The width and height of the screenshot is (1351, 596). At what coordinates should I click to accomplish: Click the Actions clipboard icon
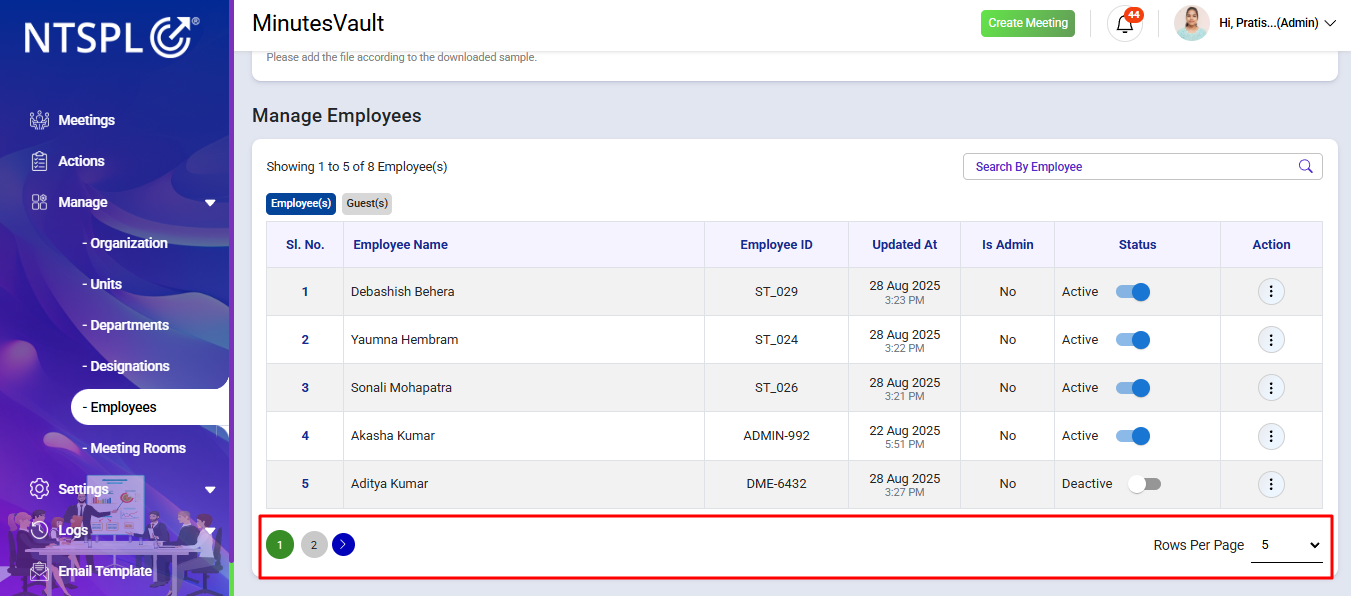39,161
